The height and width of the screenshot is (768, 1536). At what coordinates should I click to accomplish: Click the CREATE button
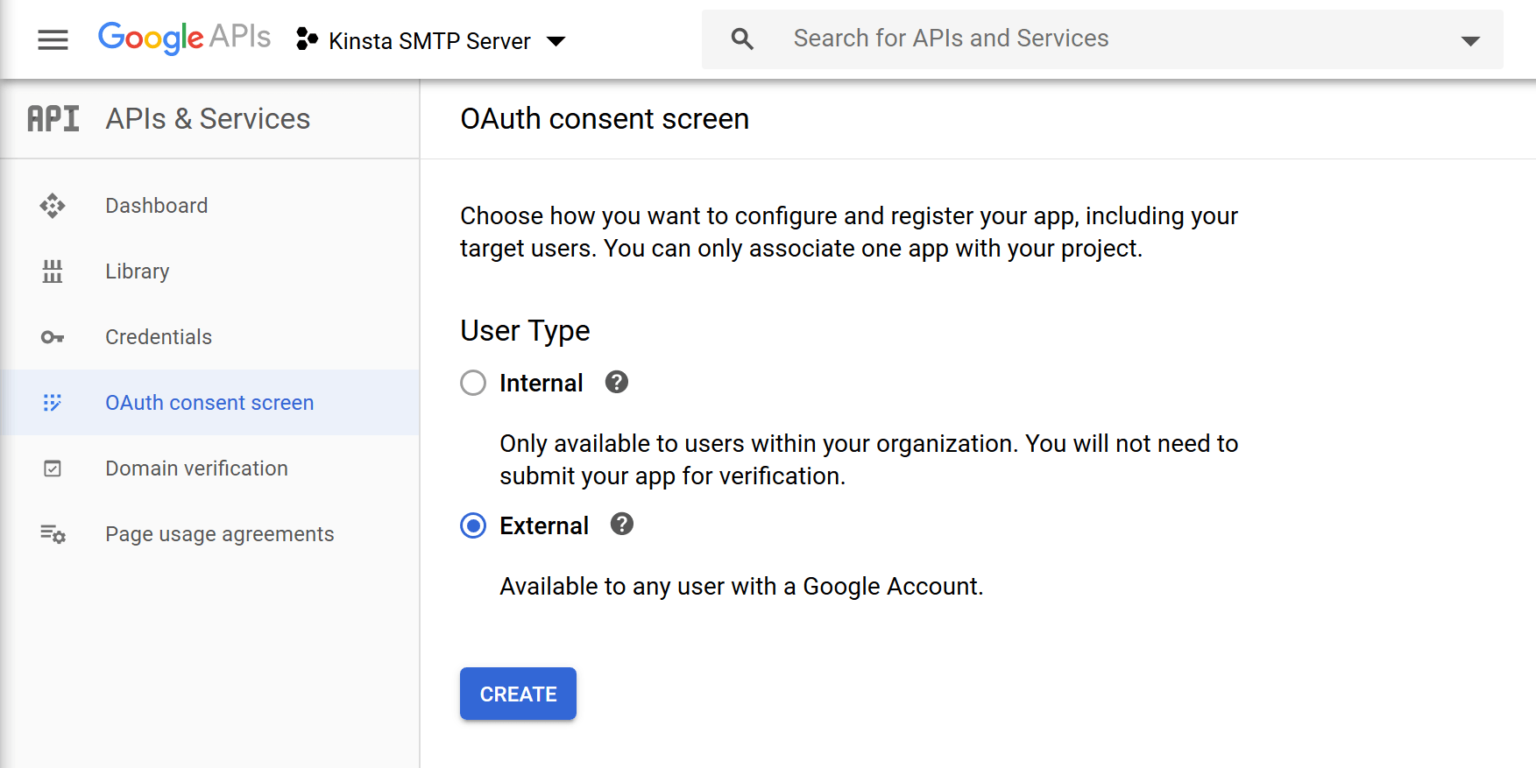pos(517,693)
